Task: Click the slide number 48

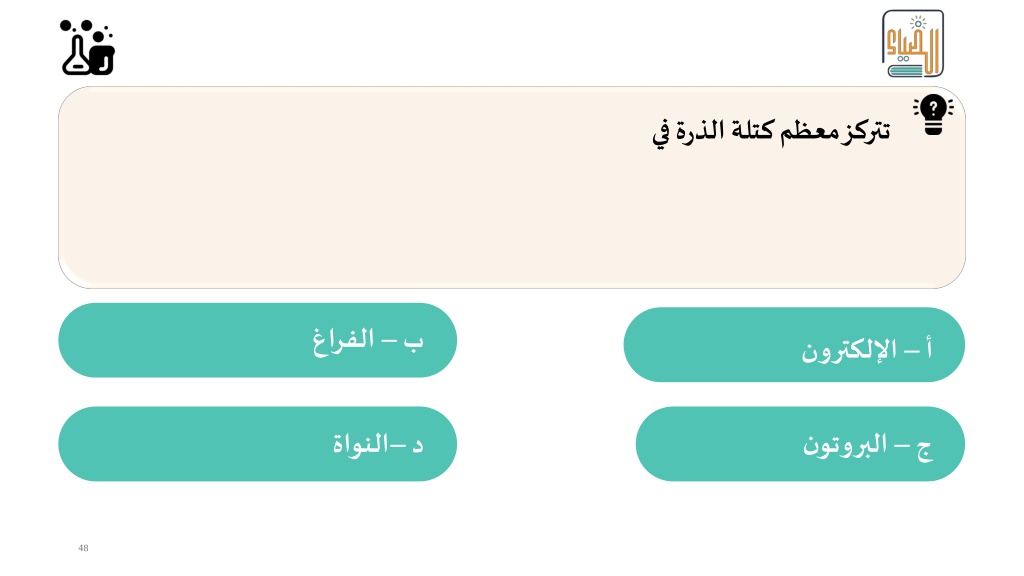Action: (83, 548)
